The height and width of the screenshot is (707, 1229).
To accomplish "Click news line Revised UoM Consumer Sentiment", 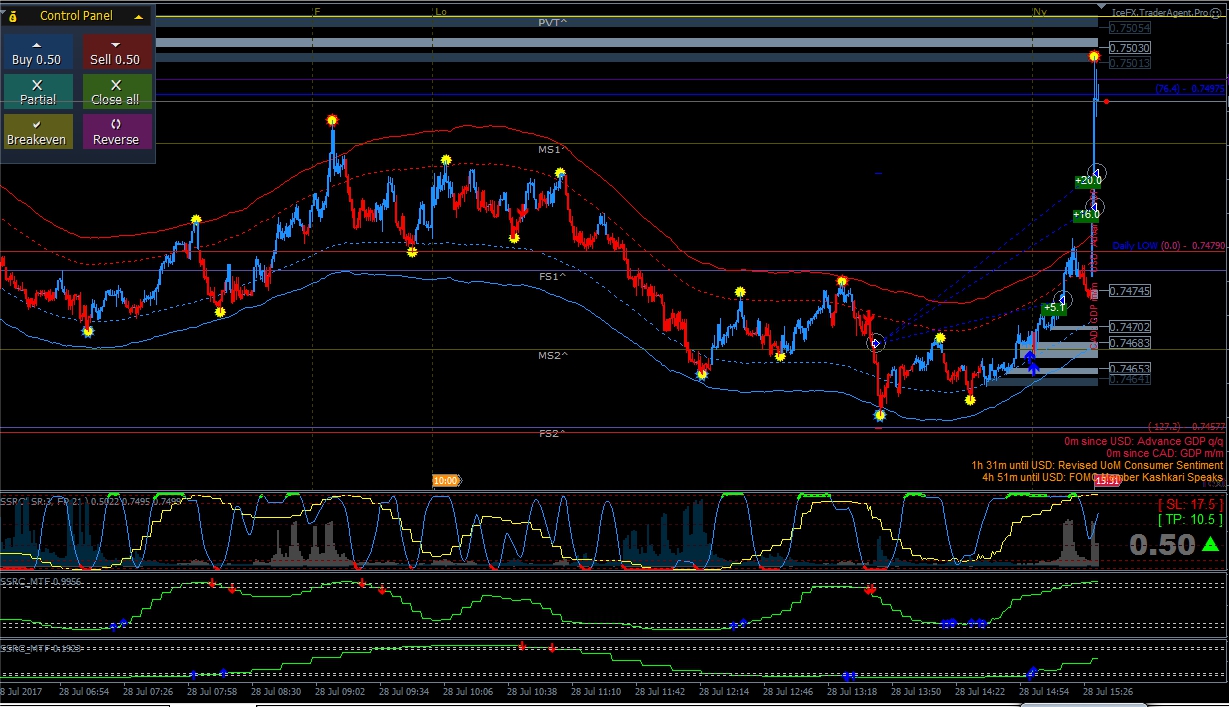I will (x=1097, y=465).
